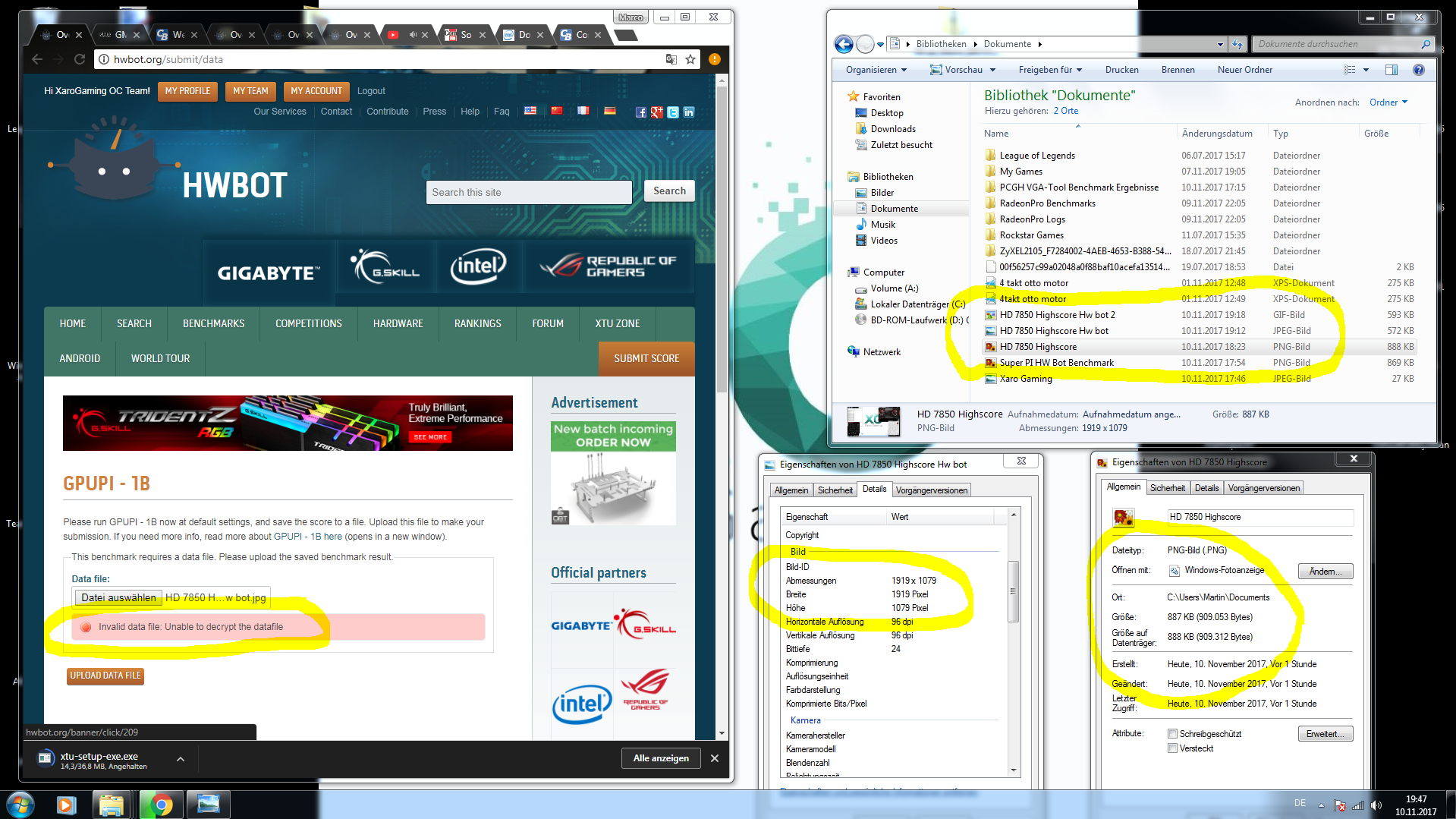Click in the Search this site field

[x=528, y=192]
